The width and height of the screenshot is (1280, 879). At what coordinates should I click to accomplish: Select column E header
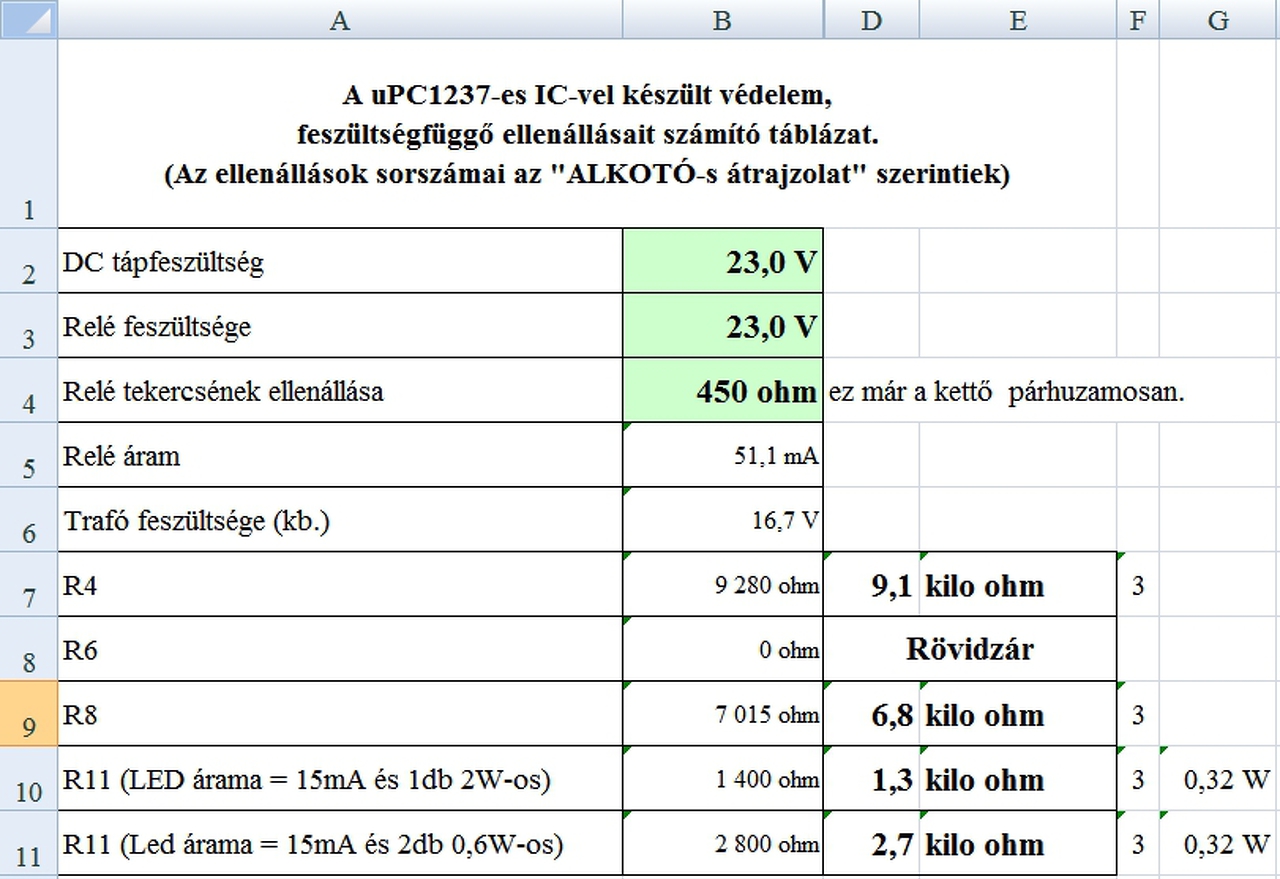point(1018,20)
